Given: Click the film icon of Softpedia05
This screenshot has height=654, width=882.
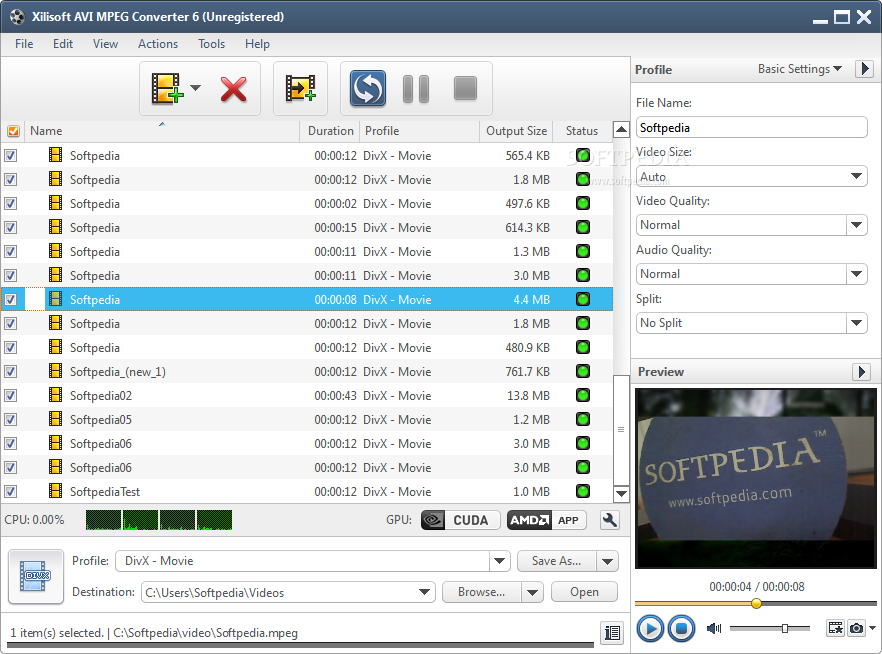Looking at the screenshot, I should tap(55, 419).
